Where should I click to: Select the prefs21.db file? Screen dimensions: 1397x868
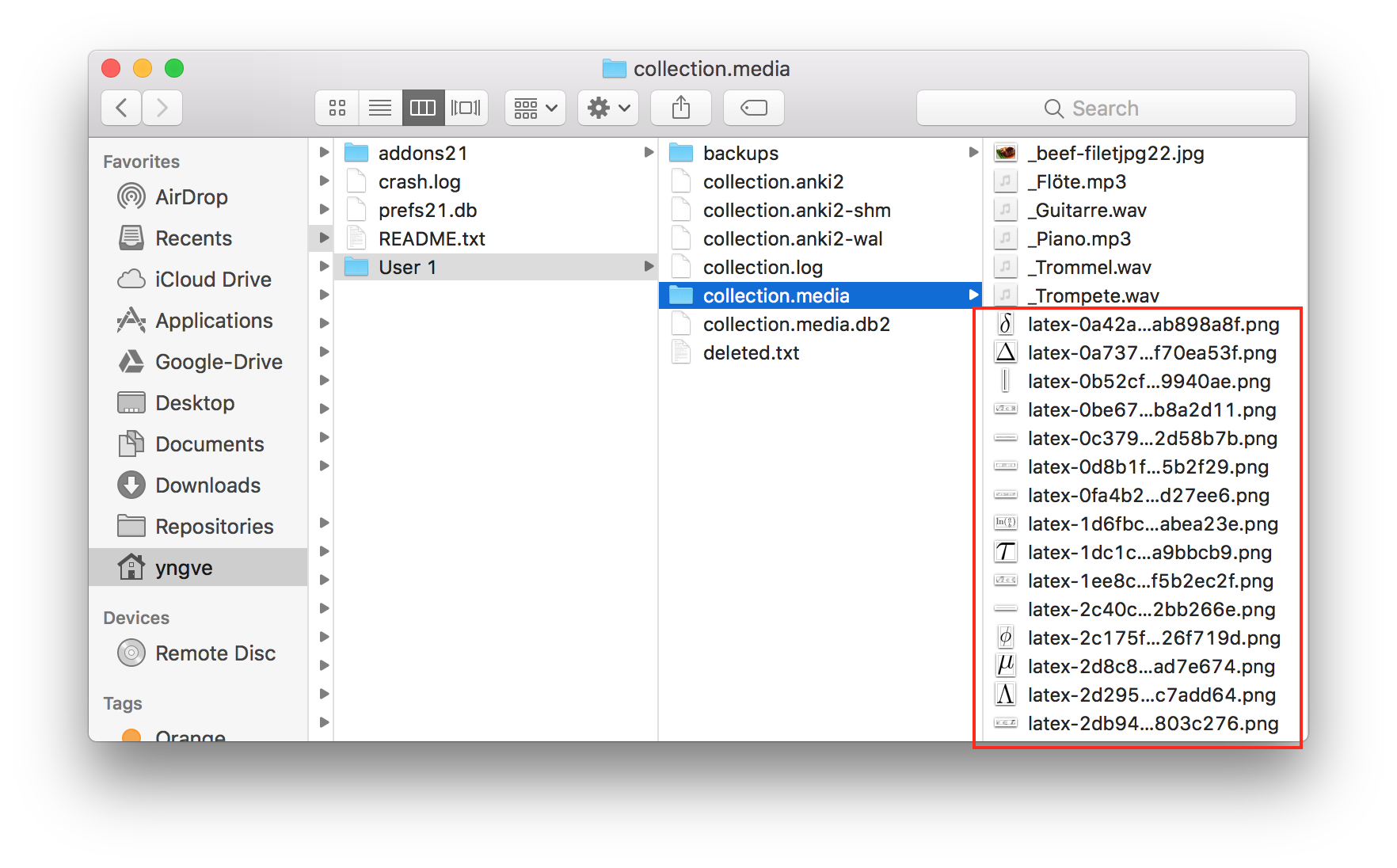click(x=496, y=210)
